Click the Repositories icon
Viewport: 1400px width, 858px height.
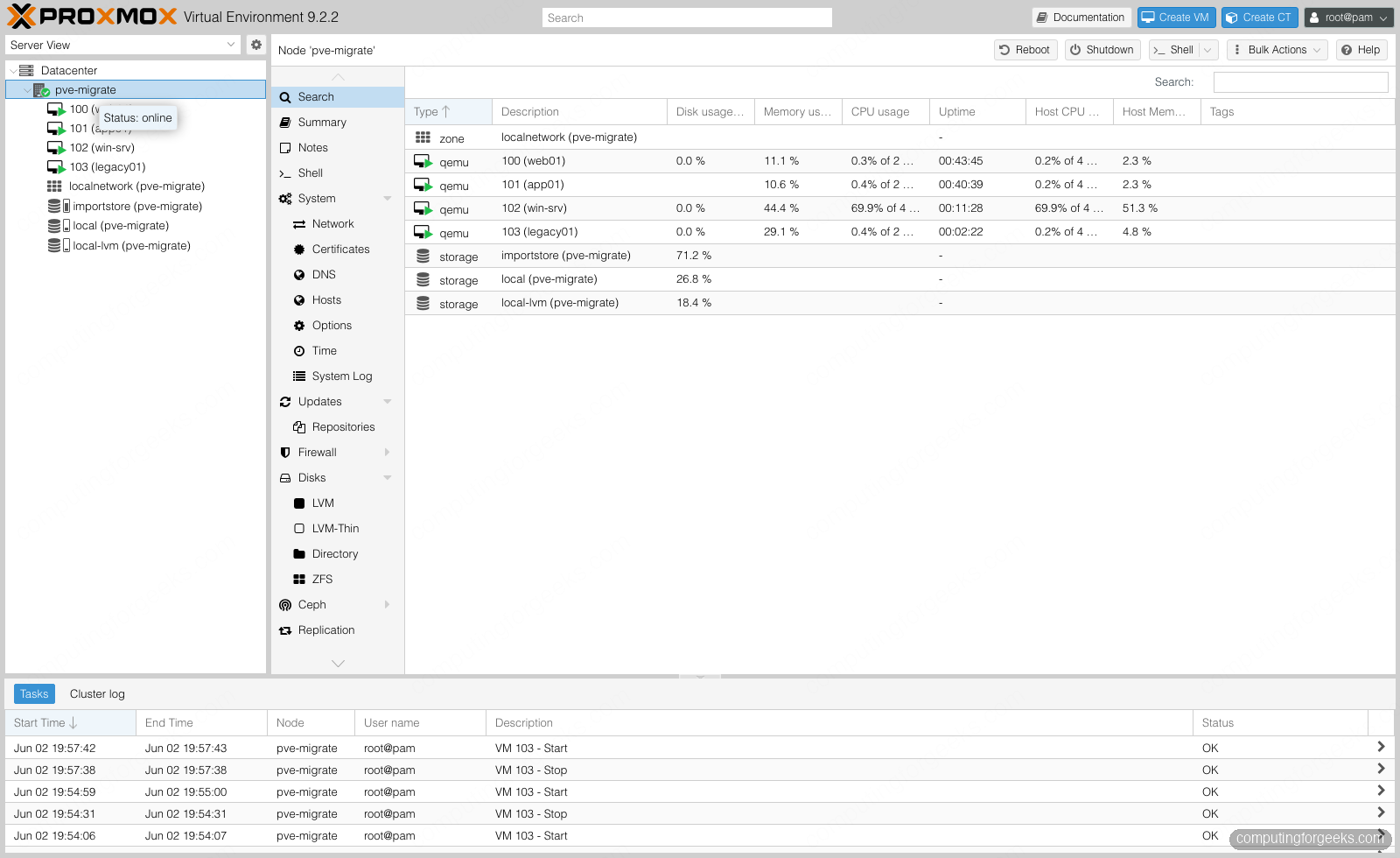tap(299, 427)
